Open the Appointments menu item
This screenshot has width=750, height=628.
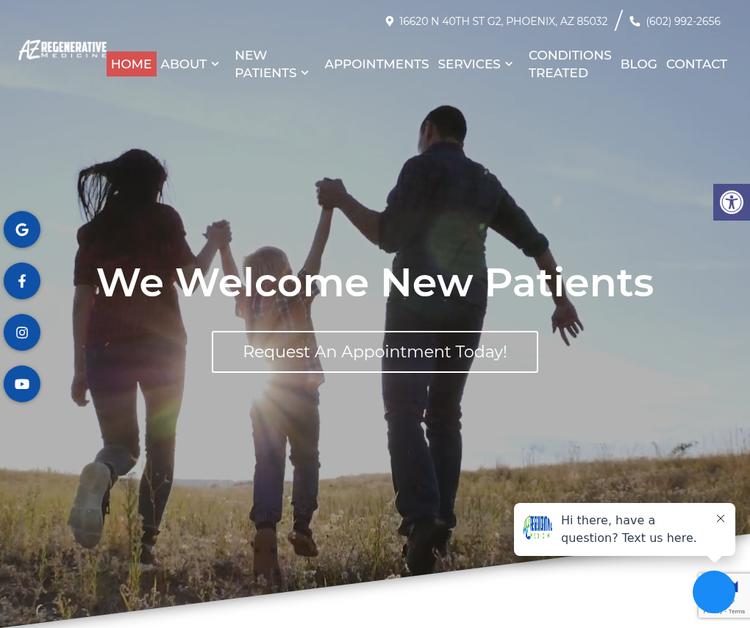(x=376, y=64)
